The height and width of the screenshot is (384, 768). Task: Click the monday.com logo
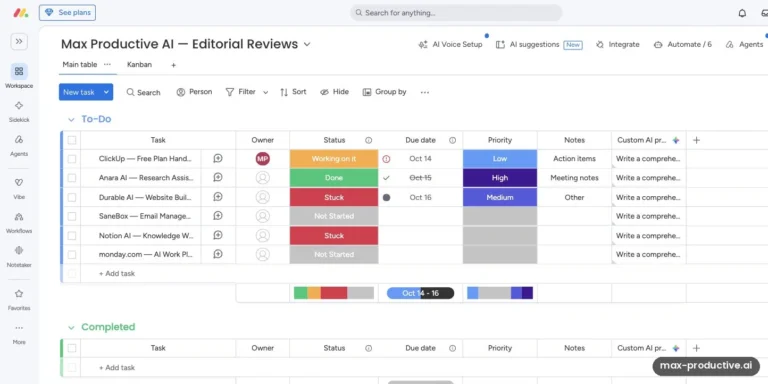pyautogui.click(x=21, y=13)
